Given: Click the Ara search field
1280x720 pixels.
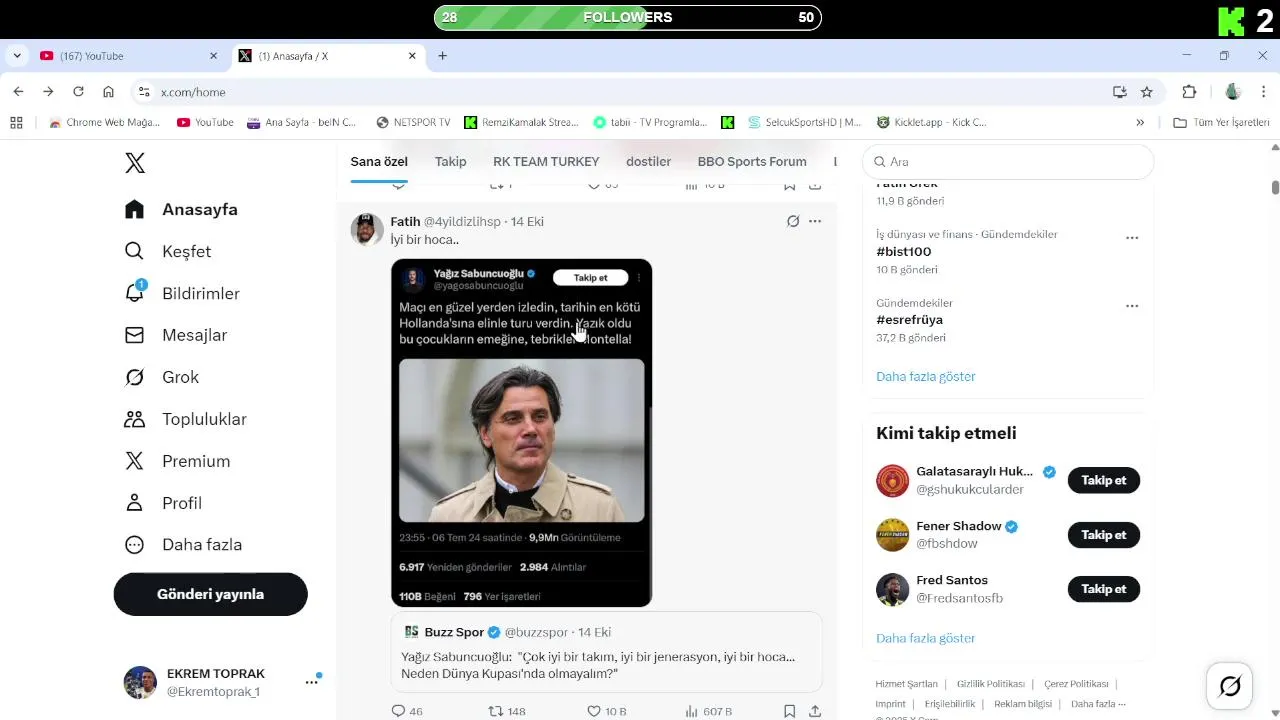Looking at the screenshot, I should point(1008,161).
